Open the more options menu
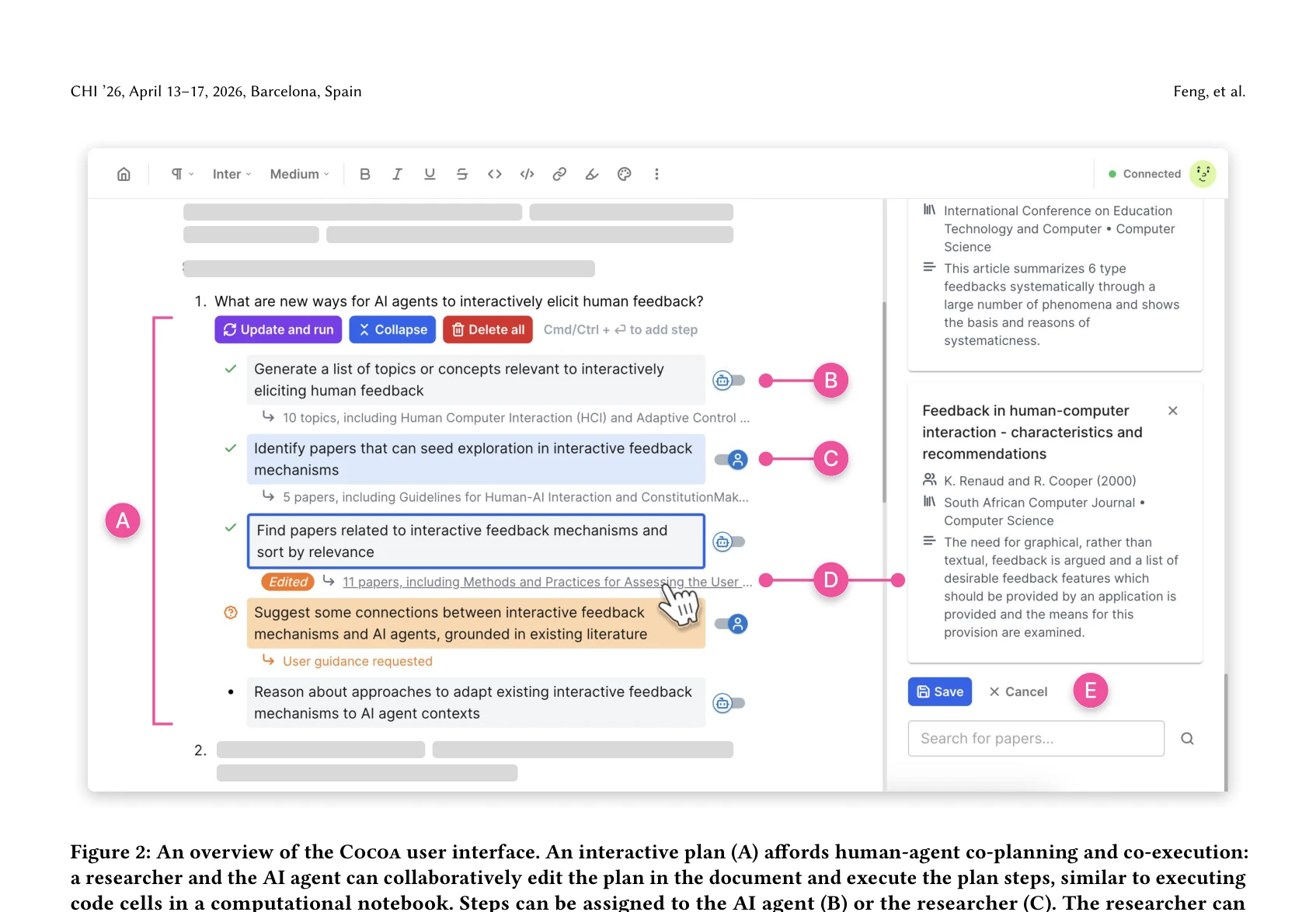Image resolution: width=1316 pixels, height=912 pixels. click(x=656, y=174)
